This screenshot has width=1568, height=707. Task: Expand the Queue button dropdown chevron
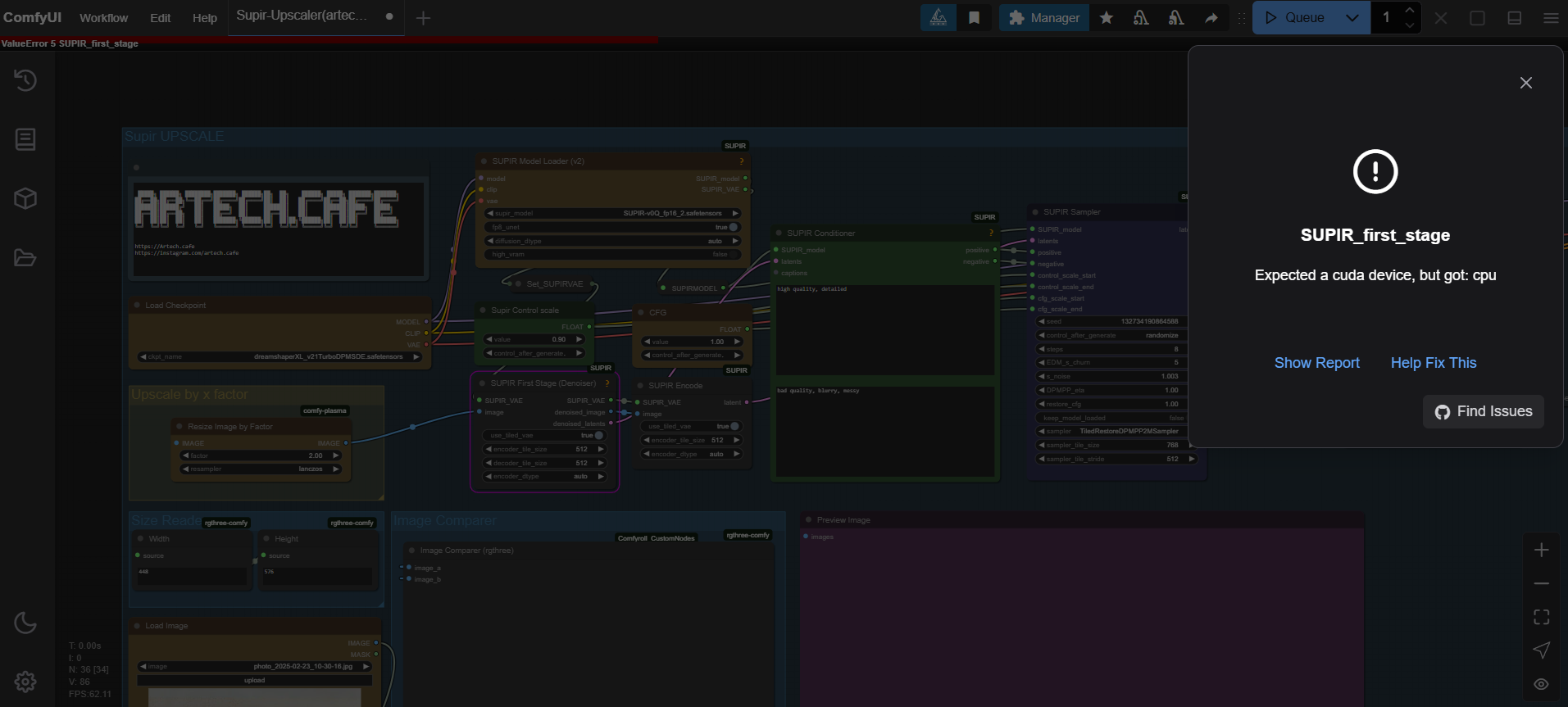[x=1352, y=18]
